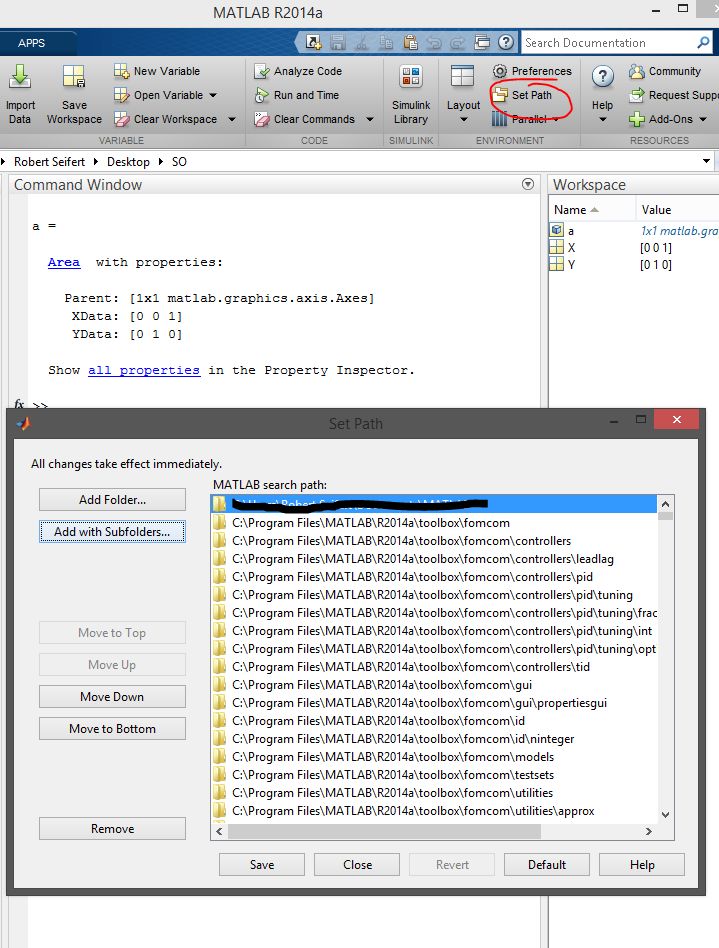Click Set Path in the toolstrip
Image resolution: width=719 pixels, height=948 pixels.
point(522,96)
